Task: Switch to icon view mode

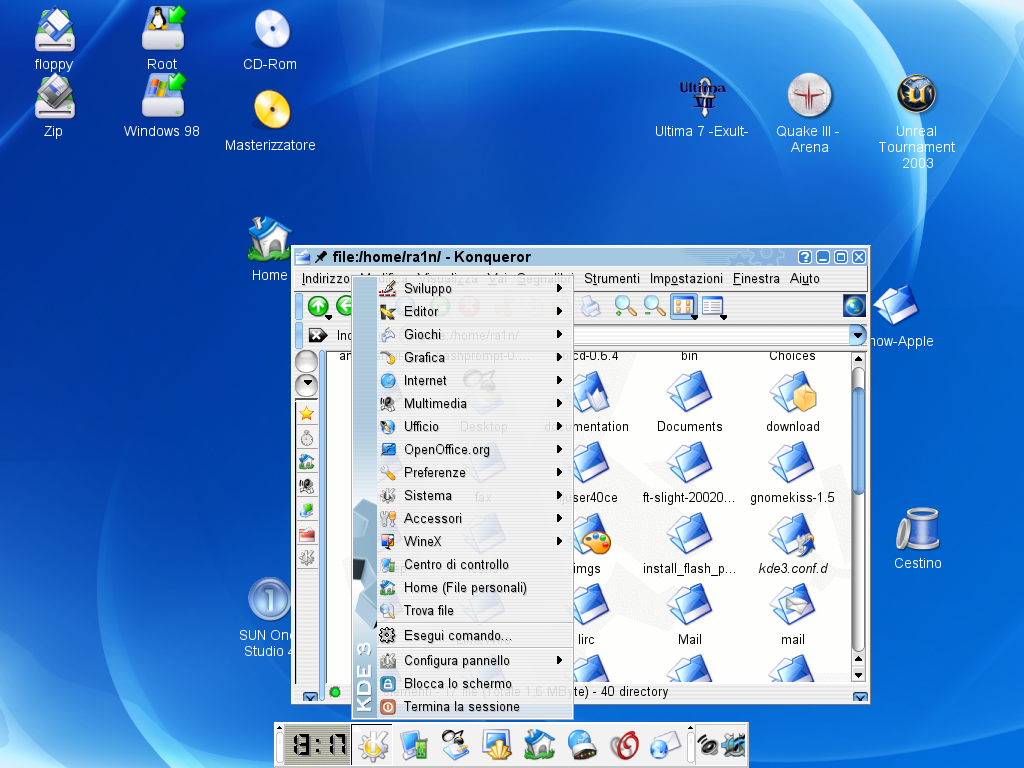Action: pyautogui.click(x=682, y=305)
